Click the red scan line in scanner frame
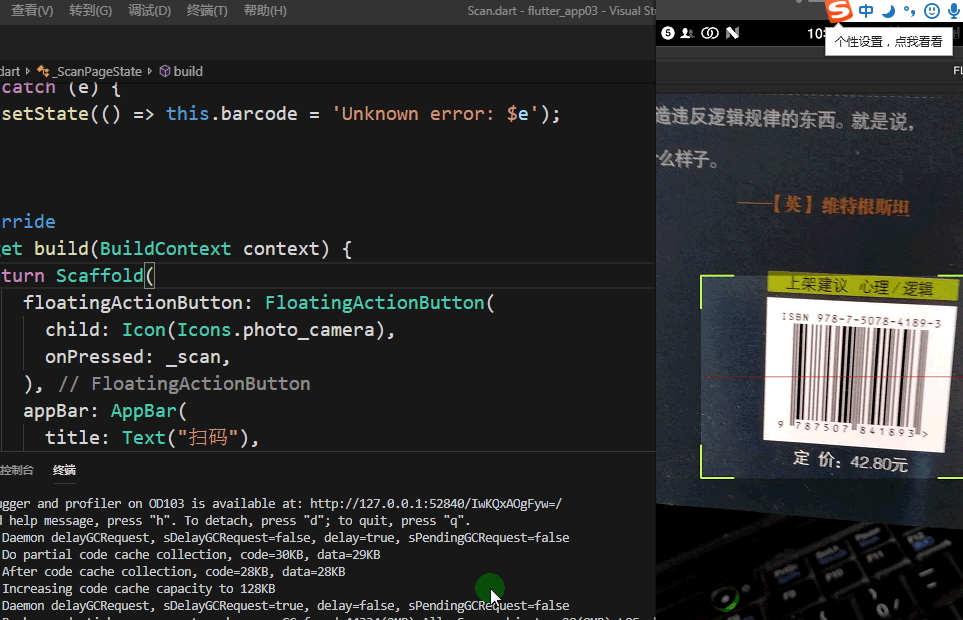The width and height of the screenshot is (963, 620). 832,377
